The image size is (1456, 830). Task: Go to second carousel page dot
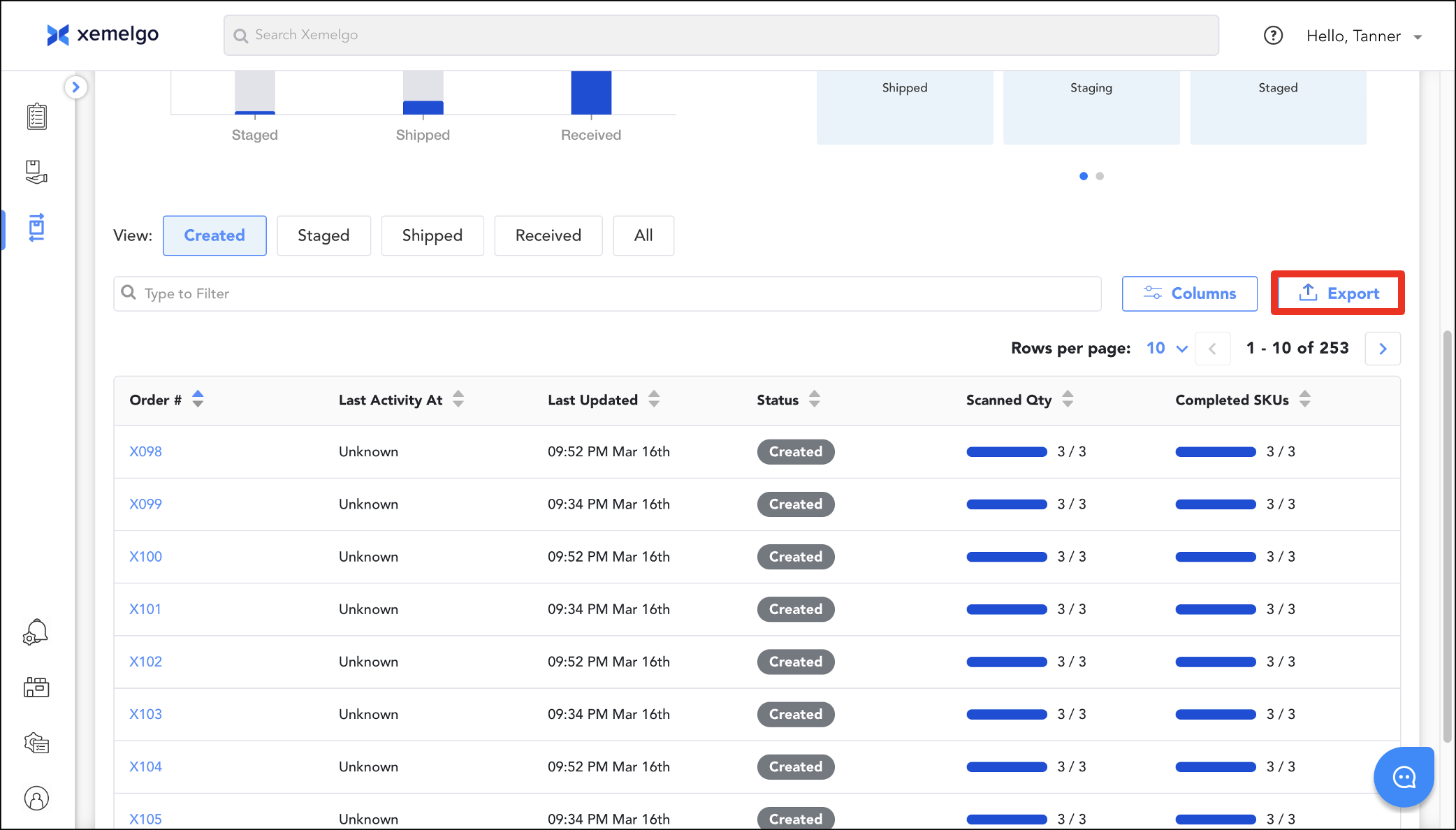coord(1100,176)
